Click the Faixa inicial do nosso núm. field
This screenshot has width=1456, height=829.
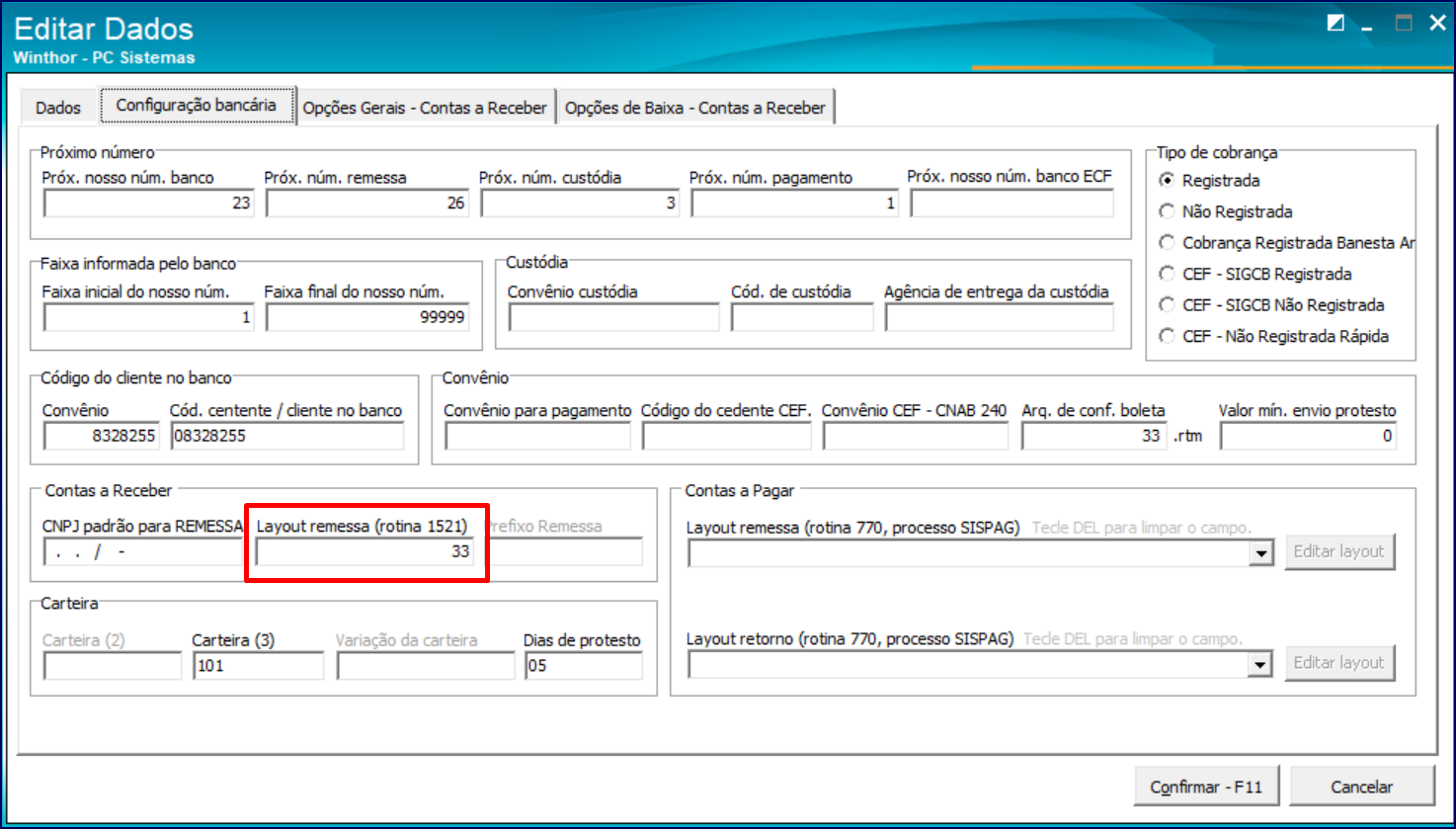point(148,317)
